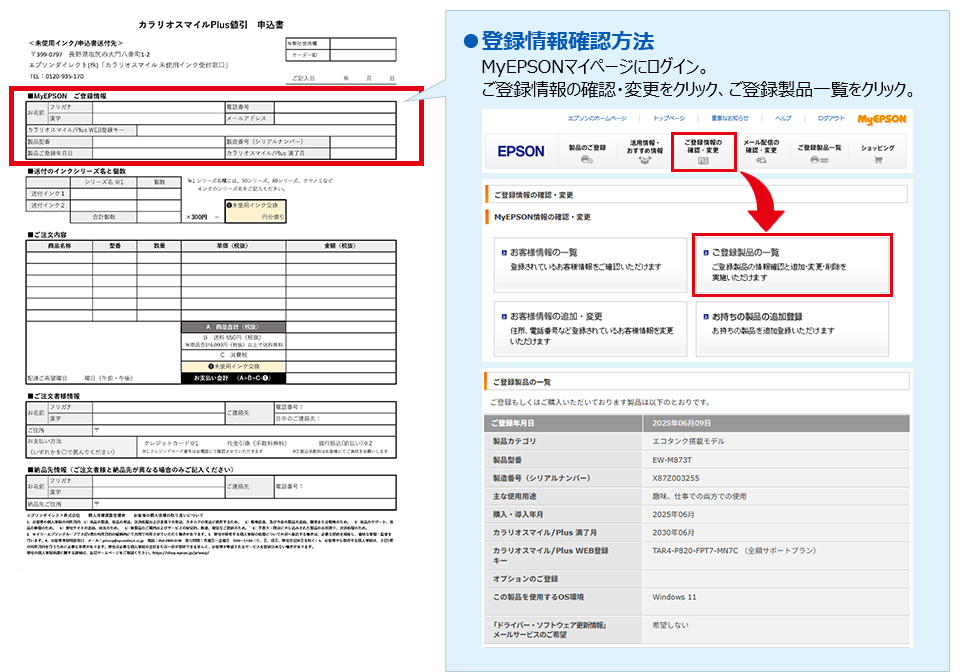Go to トップページ link

click(x=669, y=118)
